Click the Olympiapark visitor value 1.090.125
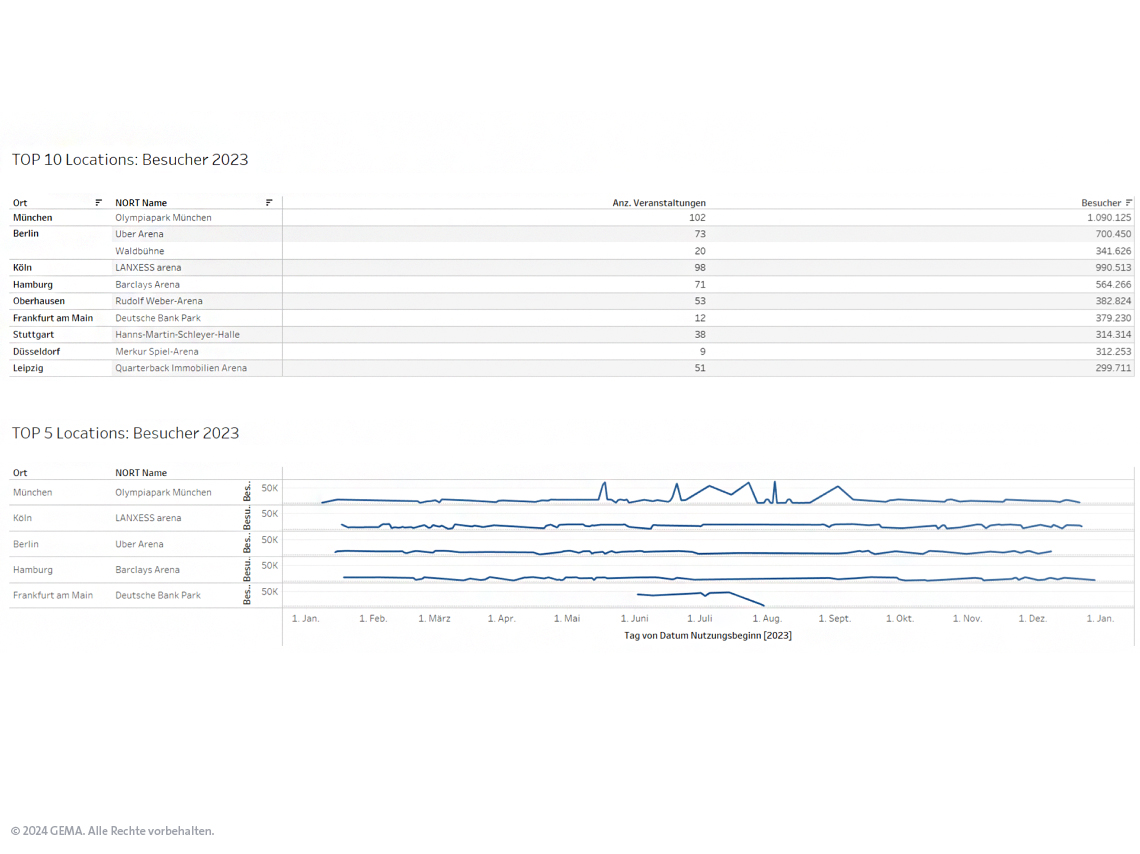Image resolution: width=1140 pixels, height=854 pixels. 1107,217
